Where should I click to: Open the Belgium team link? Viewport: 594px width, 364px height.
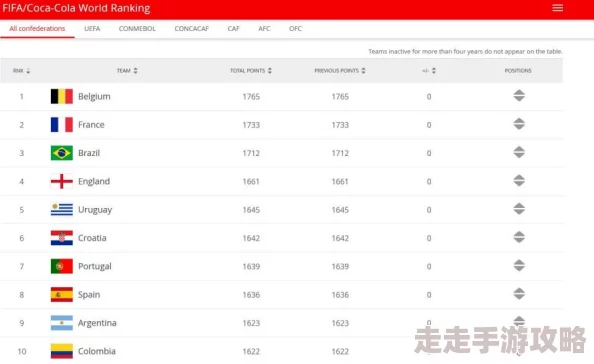(x=94, y=97)
